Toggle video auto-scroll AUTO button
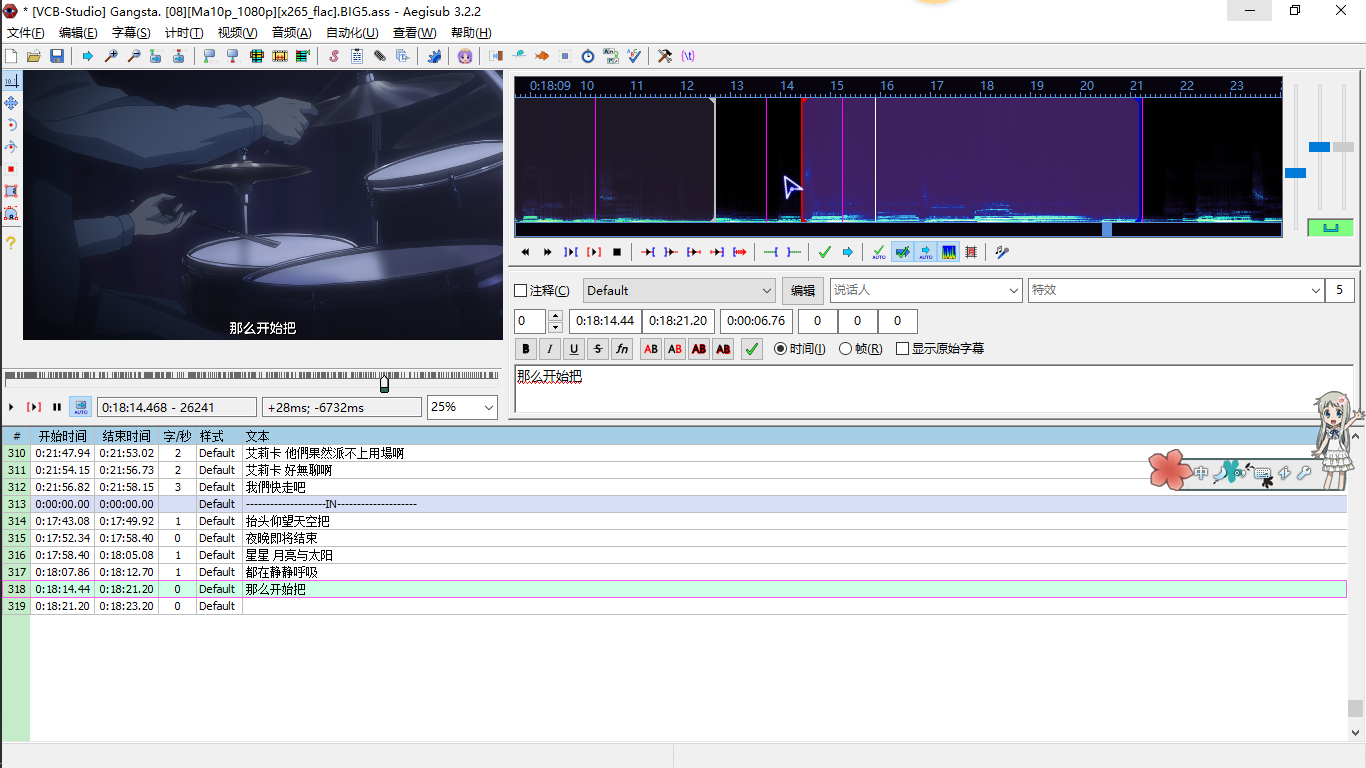 point(81,407)
